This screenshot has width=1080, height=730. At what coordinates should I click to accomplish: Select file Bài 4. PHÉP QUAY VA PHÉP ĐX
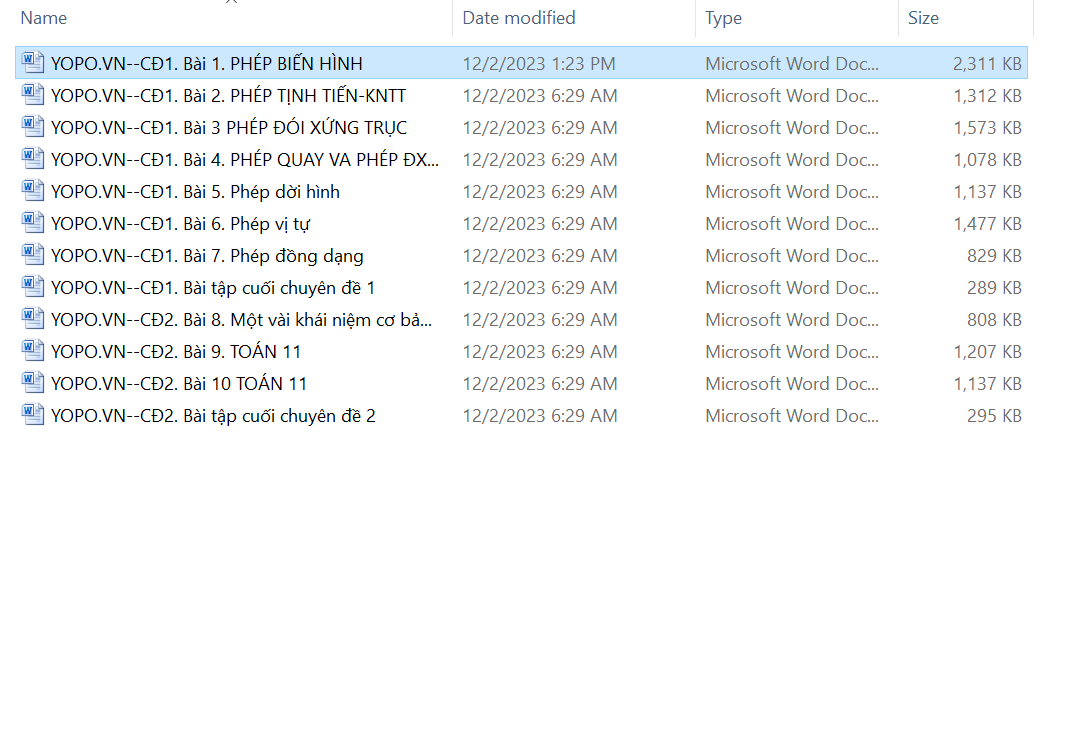[x=245, y=160]
